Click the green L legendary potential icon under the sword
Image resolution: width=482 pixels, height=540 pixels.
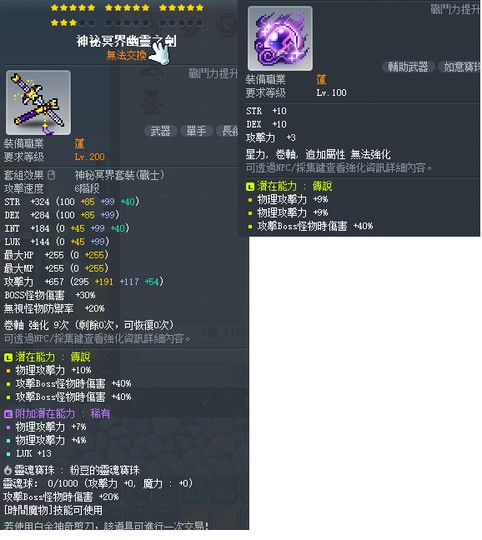coord(8,357)
